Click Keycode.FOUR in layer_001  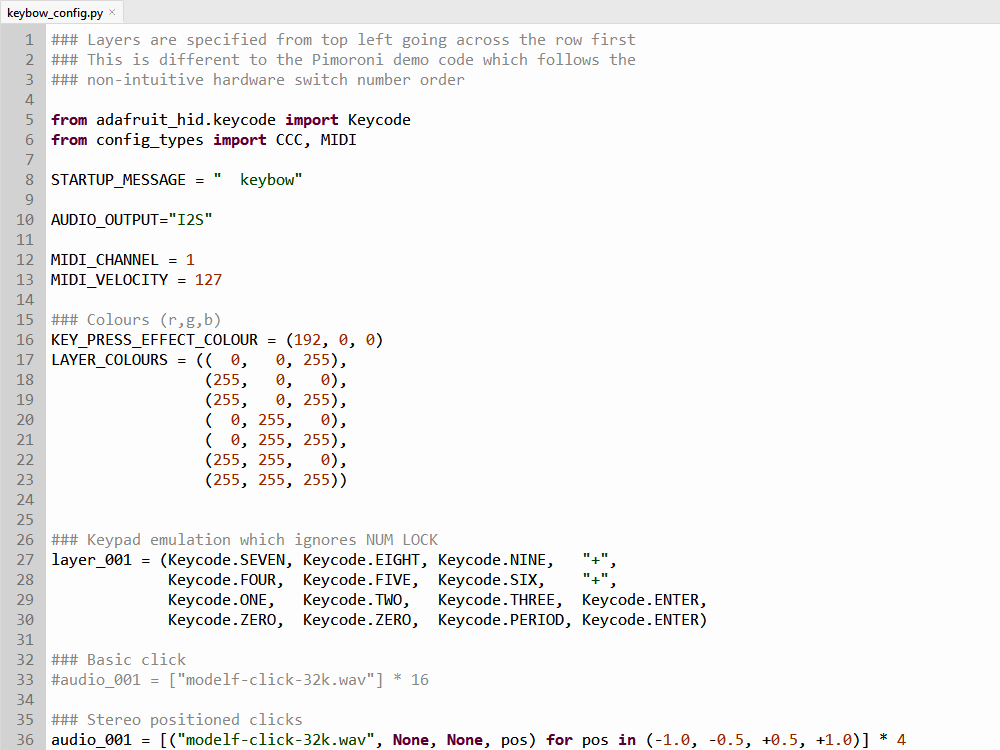(221, 580)
